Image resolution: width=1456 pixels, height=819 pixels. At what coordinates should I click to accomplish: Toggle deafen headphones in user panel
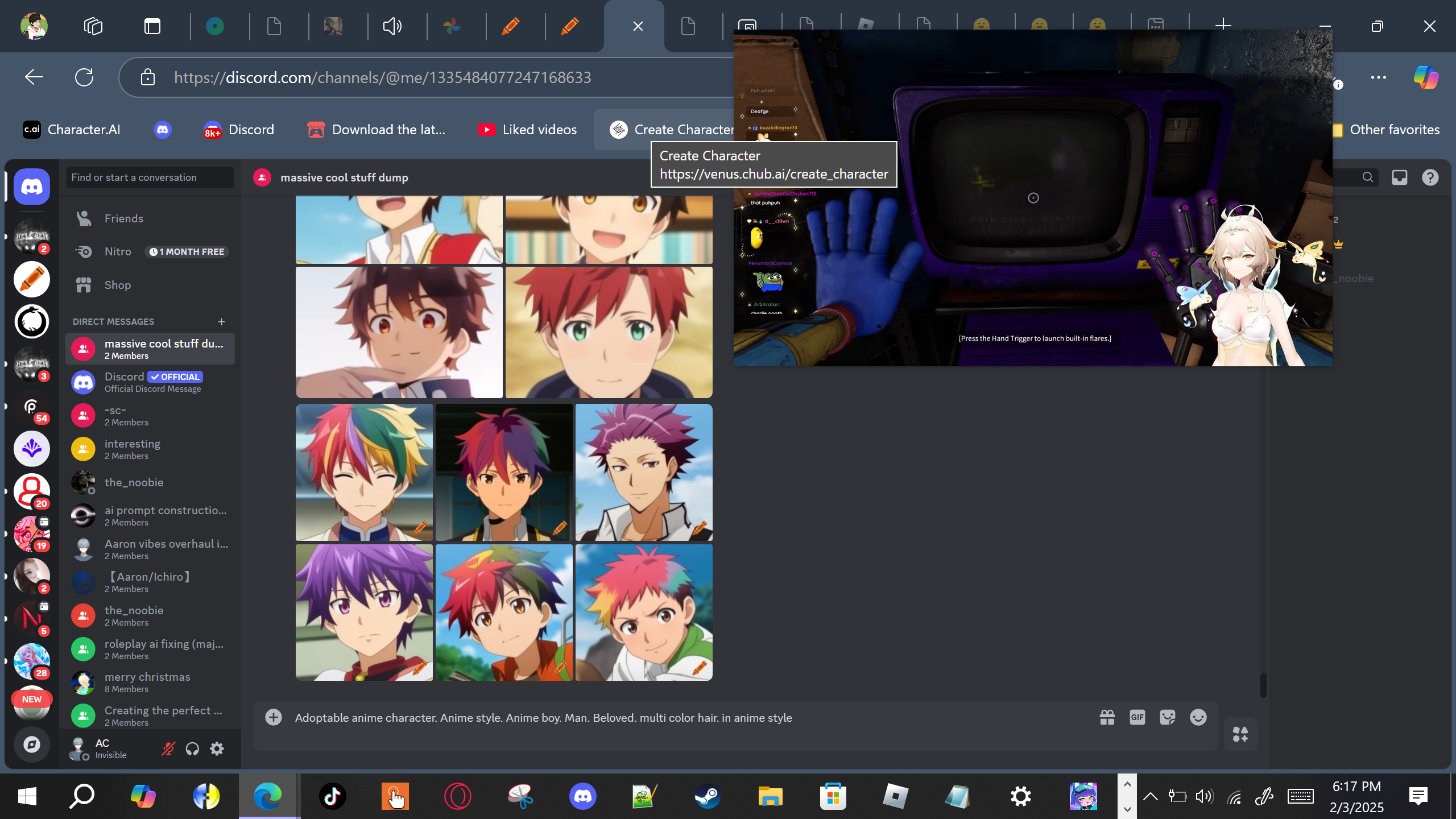click(192, 748)
